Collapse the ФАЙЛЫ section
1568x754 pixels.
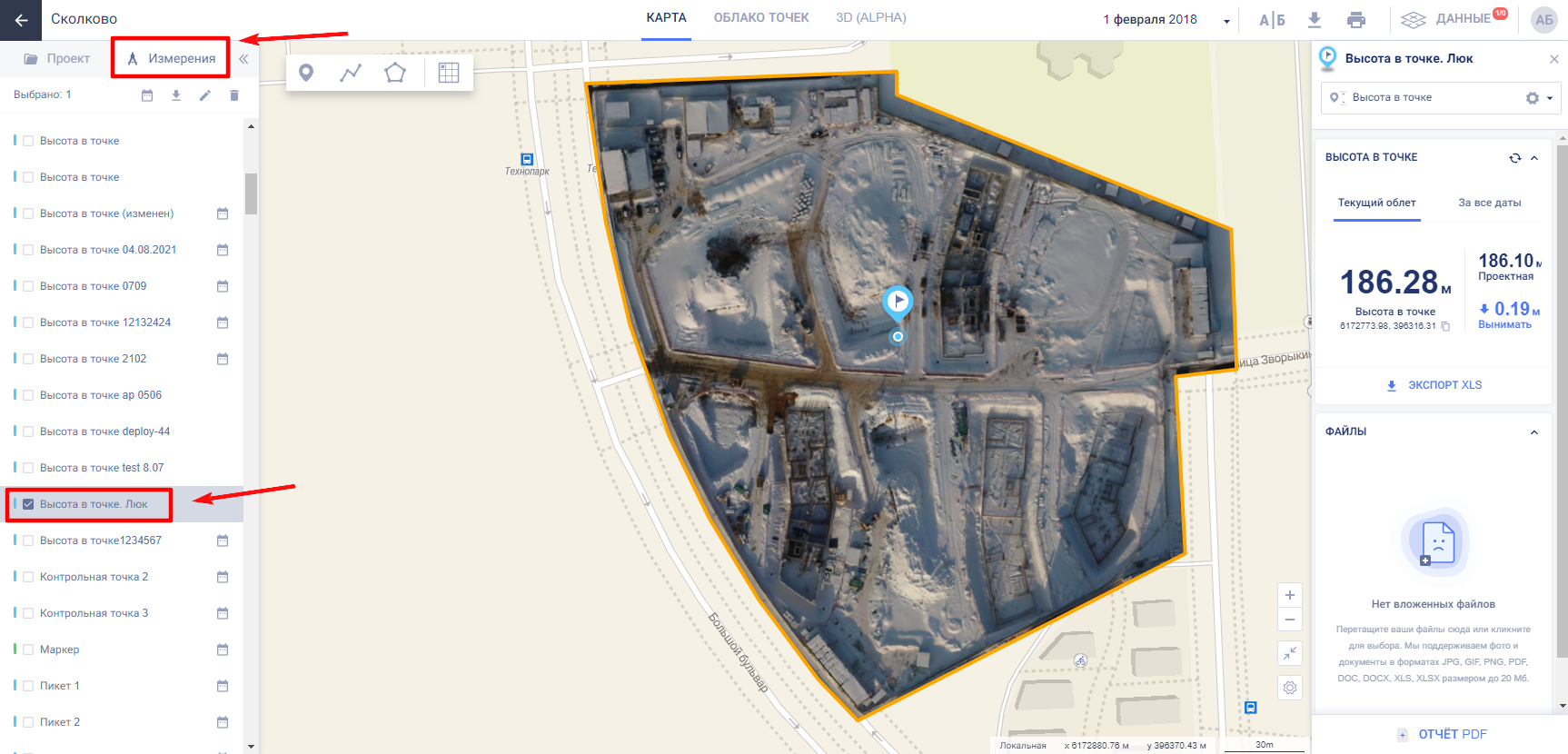pyautogui.click(x=1534, y=432)
